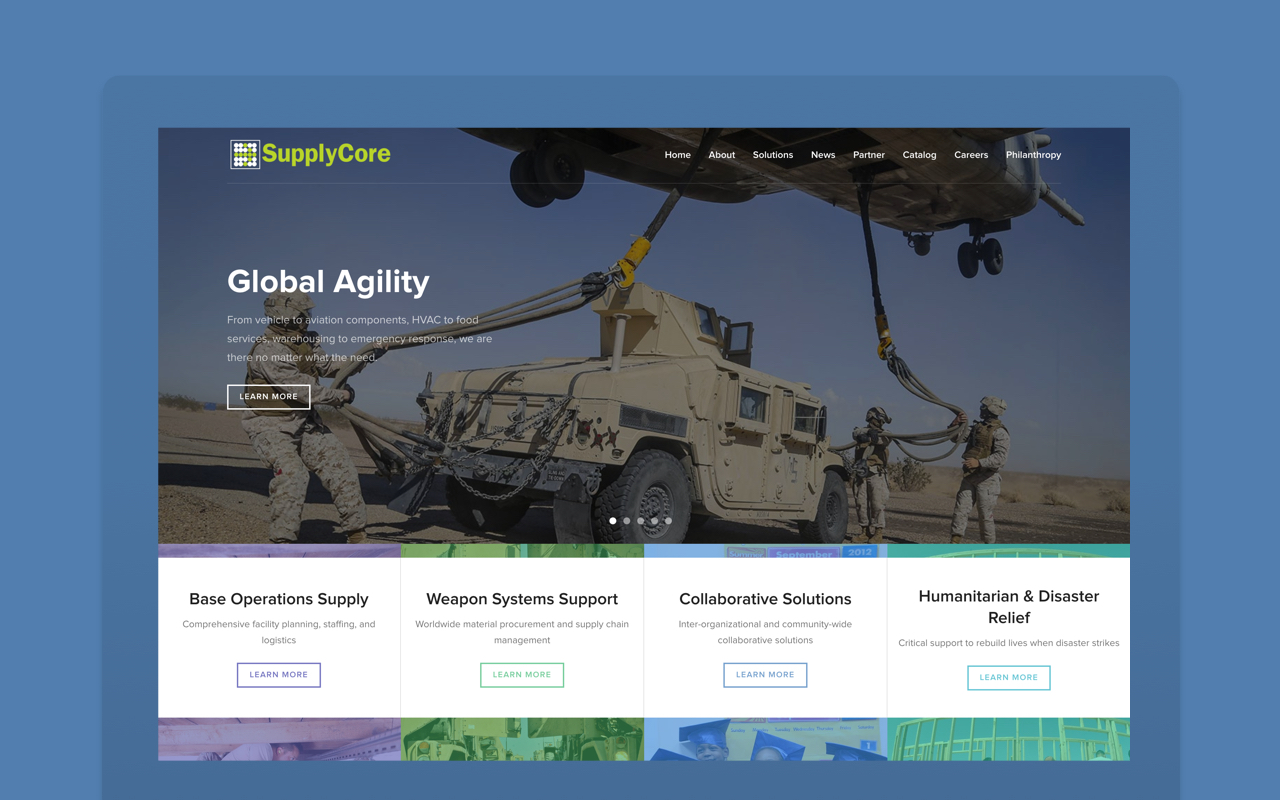Open the Home navigation item
Image resolution: width=1280 pixels, height=800 pixels.
click(x=677, y=155)
